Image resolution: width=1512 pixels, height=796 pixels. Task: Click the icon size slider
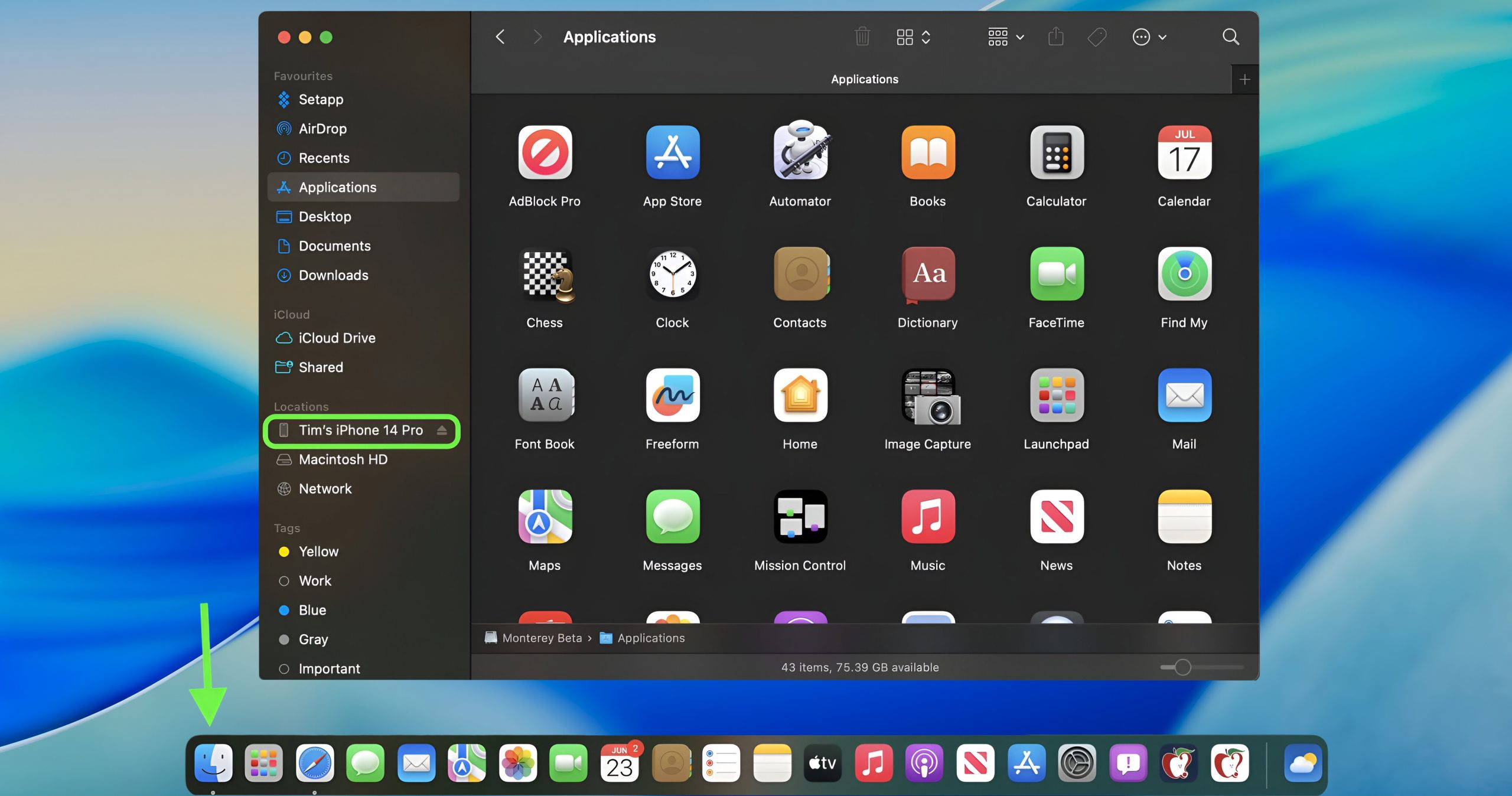click(1202, 667)
